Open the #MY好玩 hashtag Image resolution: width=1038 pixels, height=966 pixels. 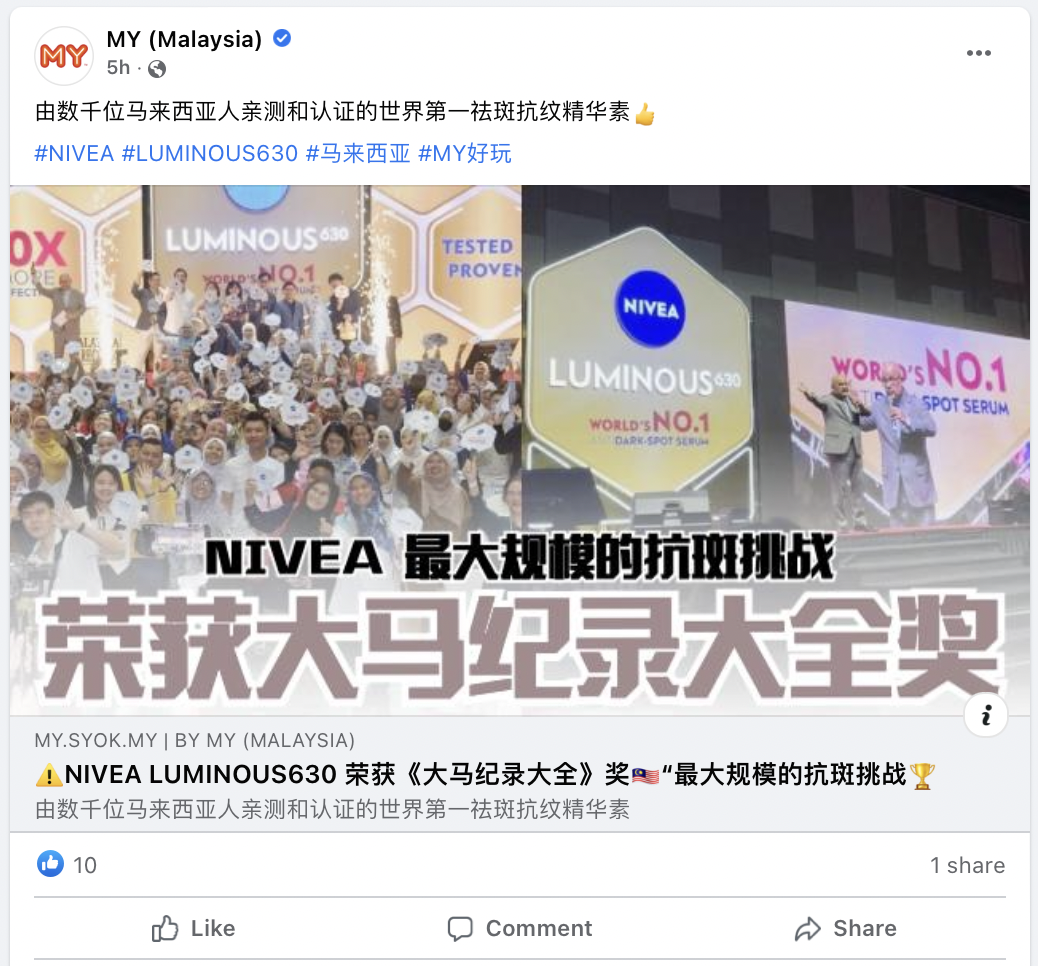click(x=465, y=154)
